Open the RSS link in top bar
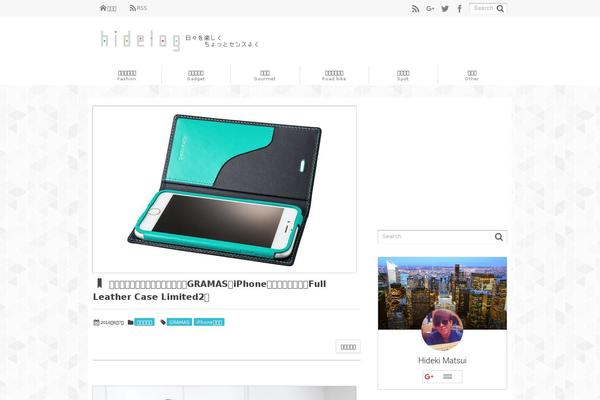The width and height of the screenshot is (600, 400). [x=138, y=8]
